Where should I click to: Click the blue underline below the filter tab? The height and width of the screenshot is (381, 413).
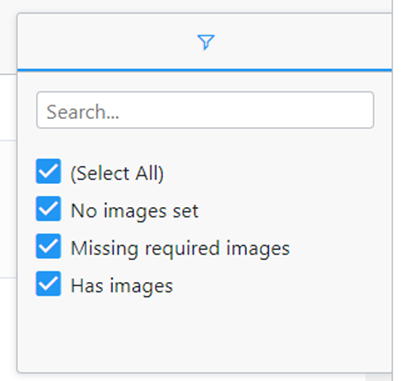tap(205, 70)
